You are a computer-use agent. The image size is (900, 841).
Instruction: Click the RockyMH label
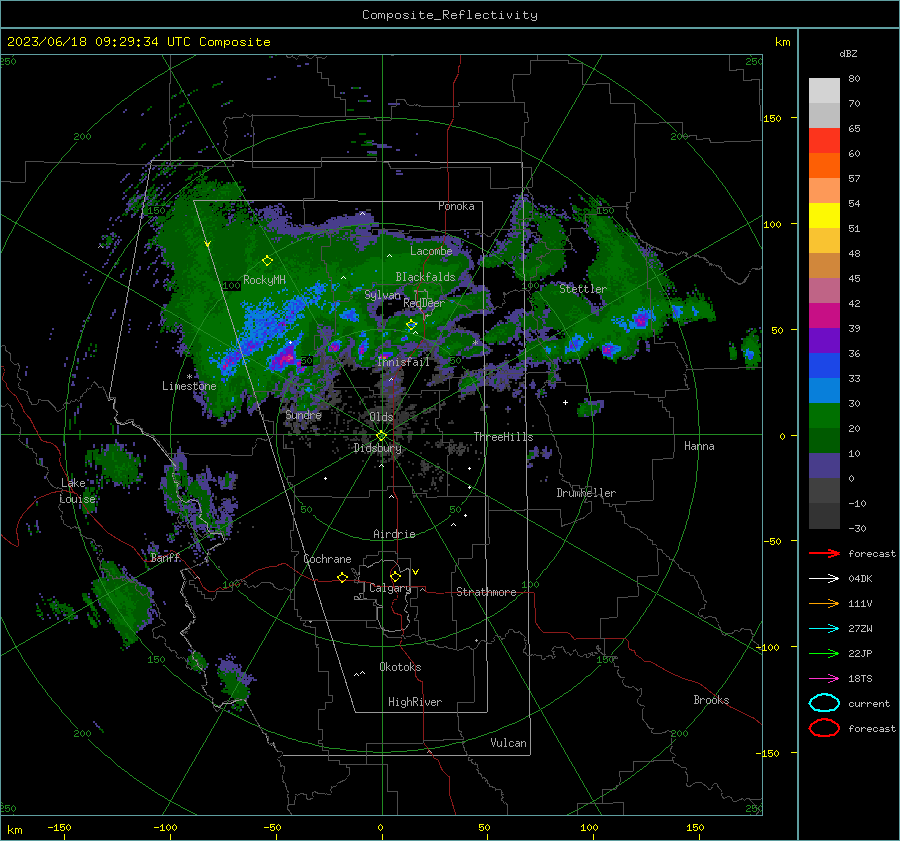(x=264, y=280)
